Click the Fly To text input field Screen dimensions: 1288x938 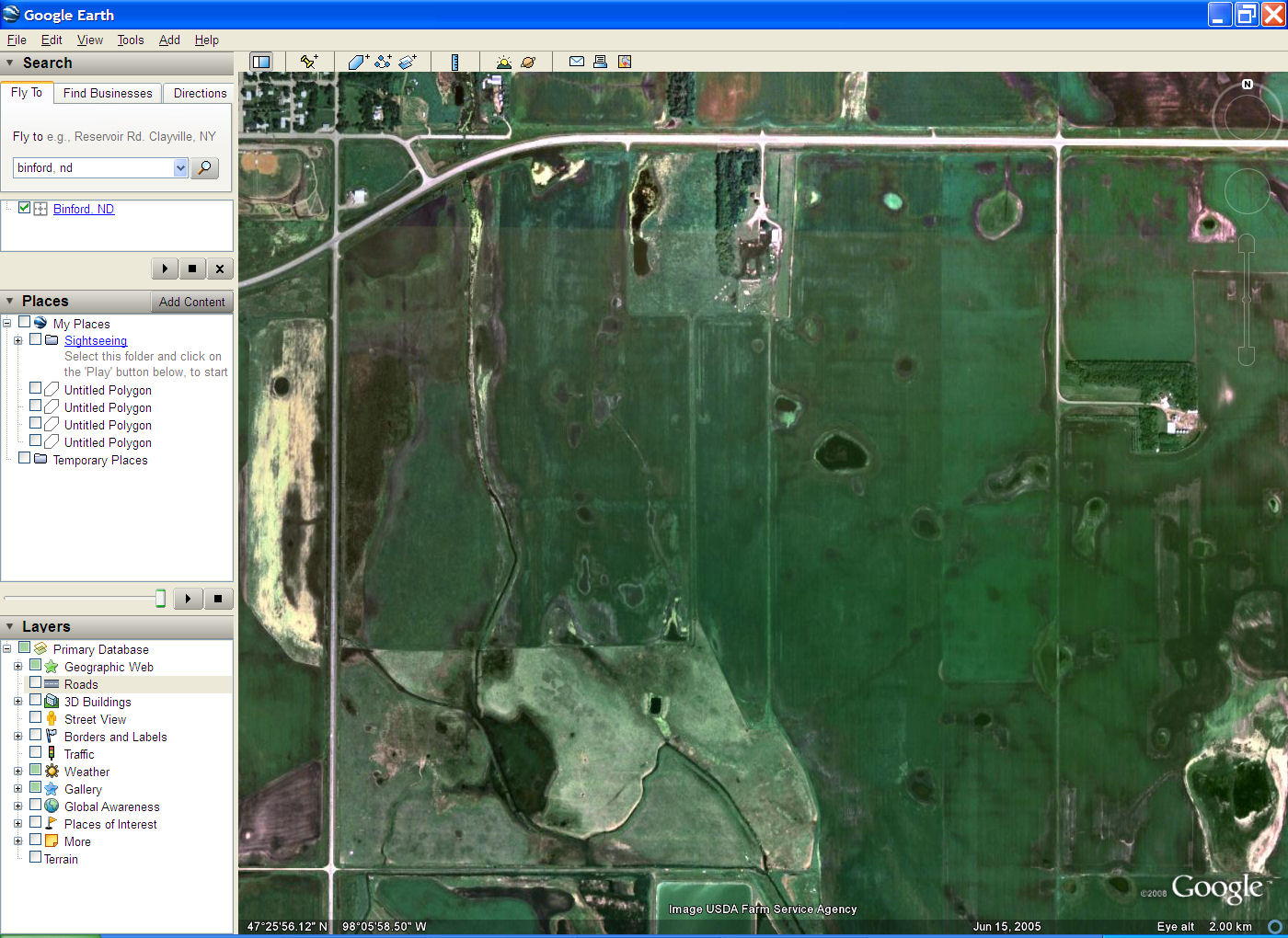[93, 167]
